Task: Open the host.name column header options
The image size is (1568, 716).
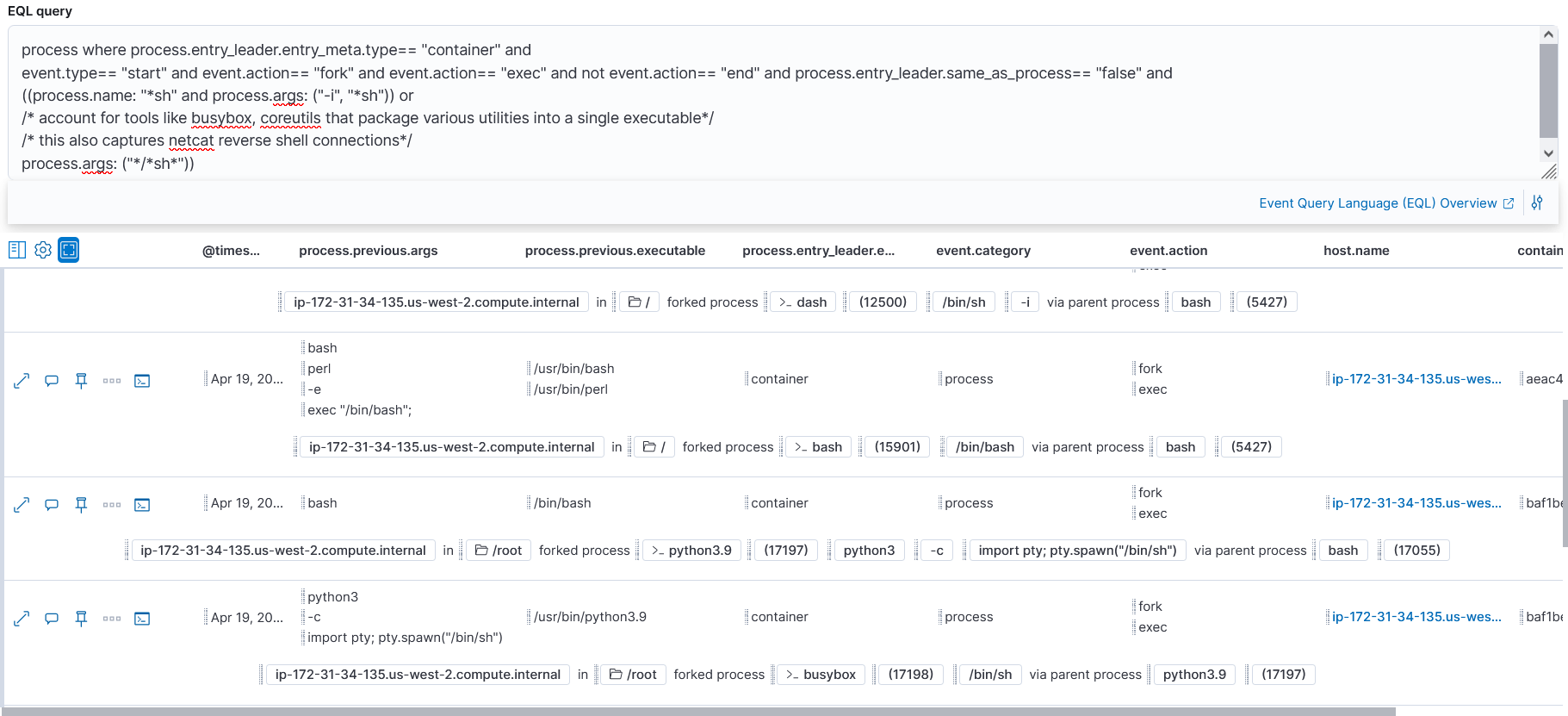Action: pyautogui.click(x=1356, y=250)
